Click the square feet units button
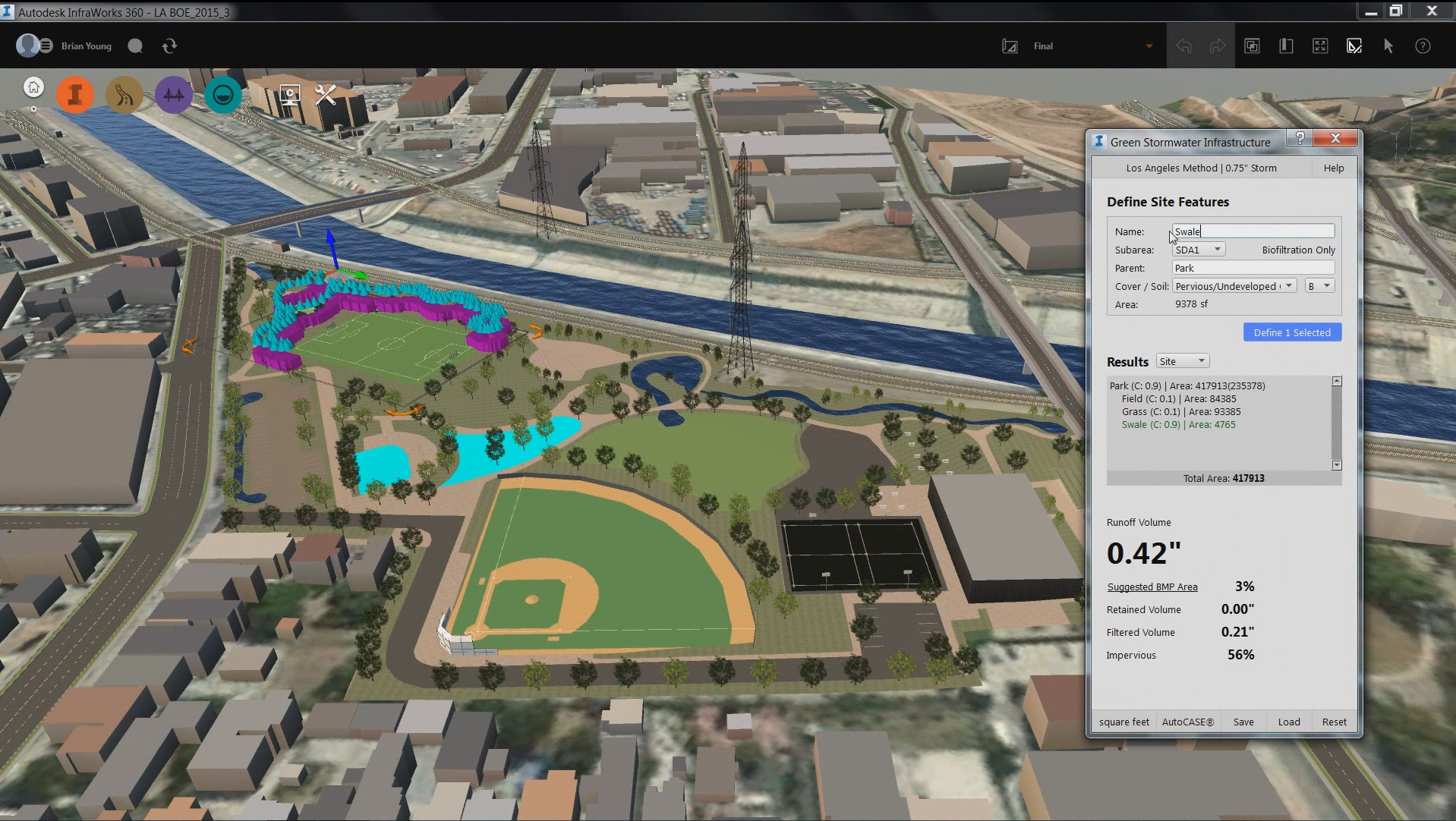Image resolution: width=1456 pixels, height=821 pixels. coord(1124,722)
